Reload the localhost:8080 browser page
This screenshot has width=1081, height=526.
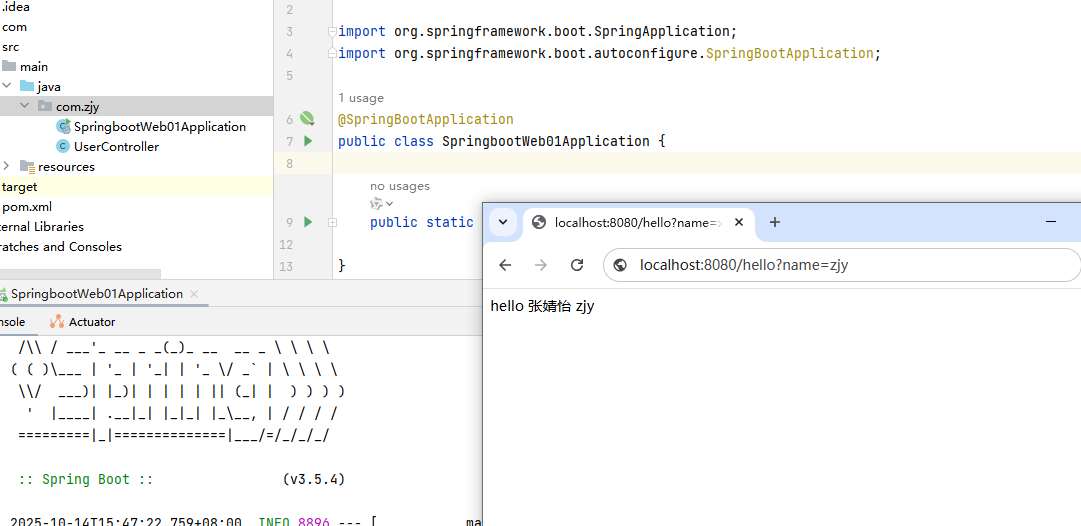click(577, 265)
